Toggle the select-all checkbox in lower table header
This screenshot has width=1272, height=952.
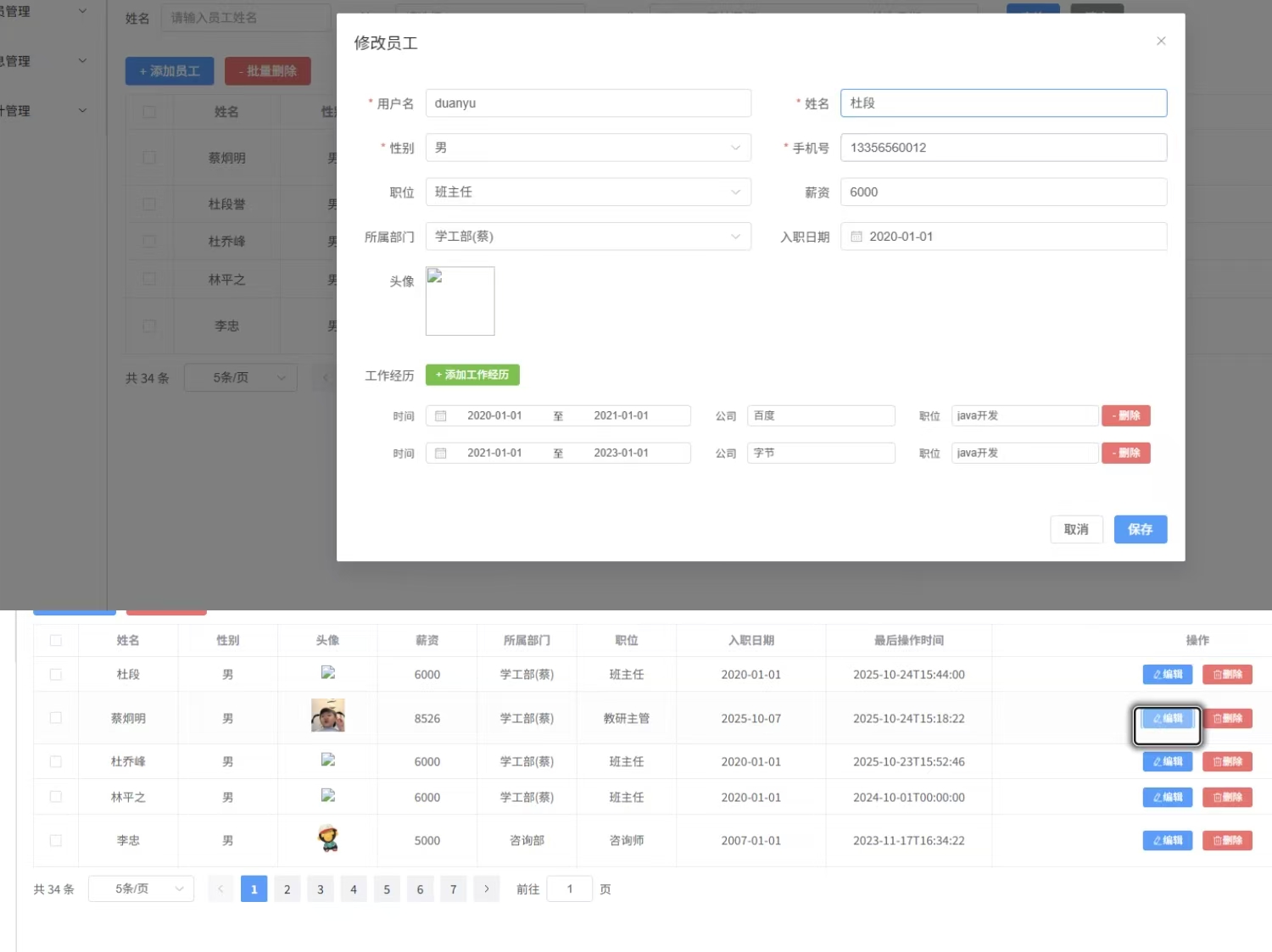56,641
